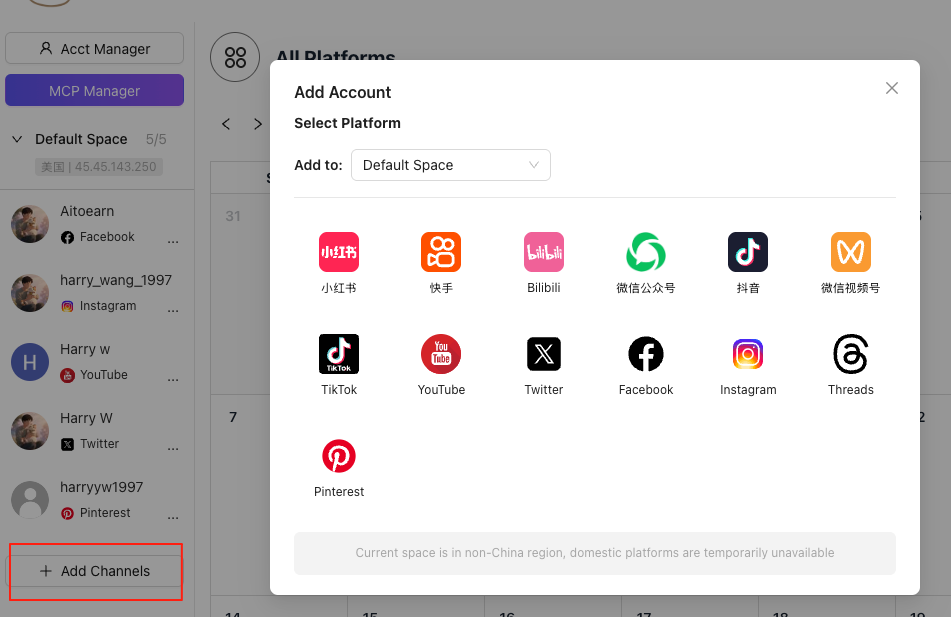951x617 pixels.
Task: Click the Add Channels button
Action: pos(95,571)
